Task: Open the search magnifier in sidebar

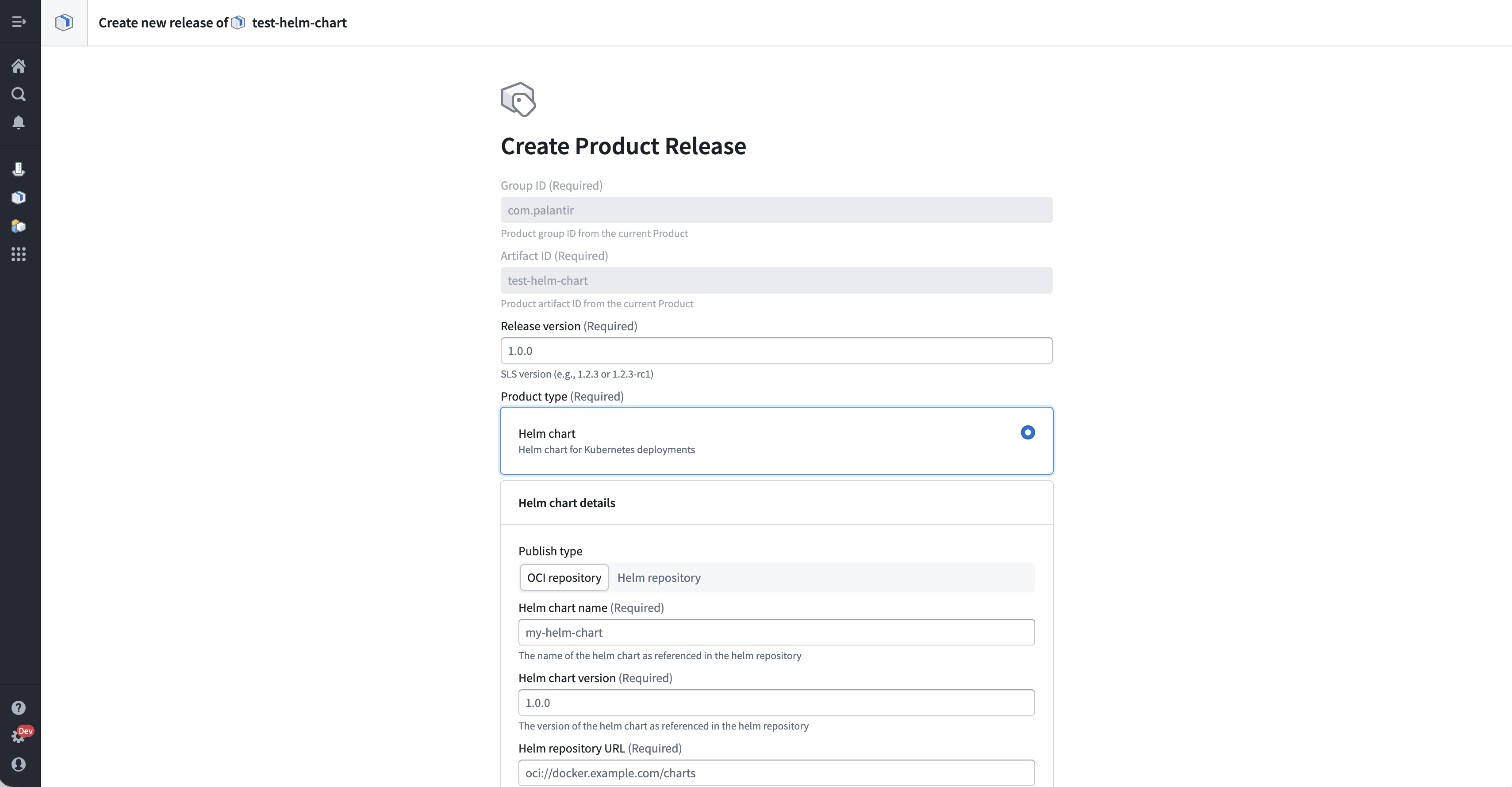Action: tap(19, 94)
